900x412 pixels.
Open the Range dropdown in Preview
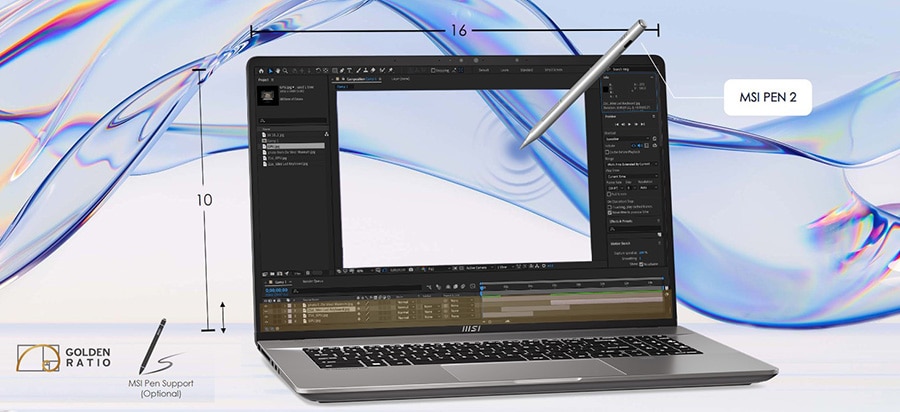pos(631,164)
